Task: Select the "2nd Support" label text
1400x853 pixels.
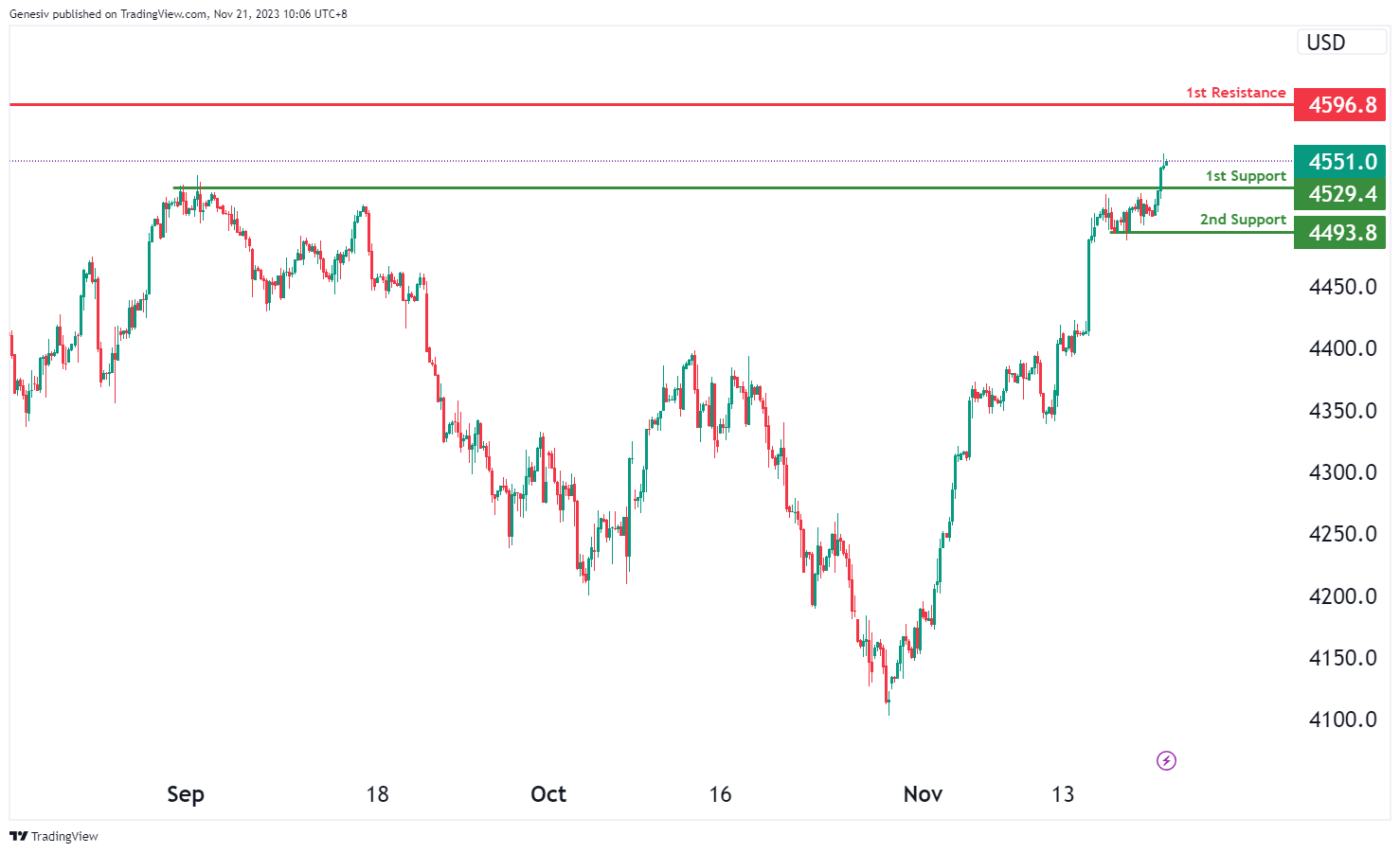Action: [1243, 220]
